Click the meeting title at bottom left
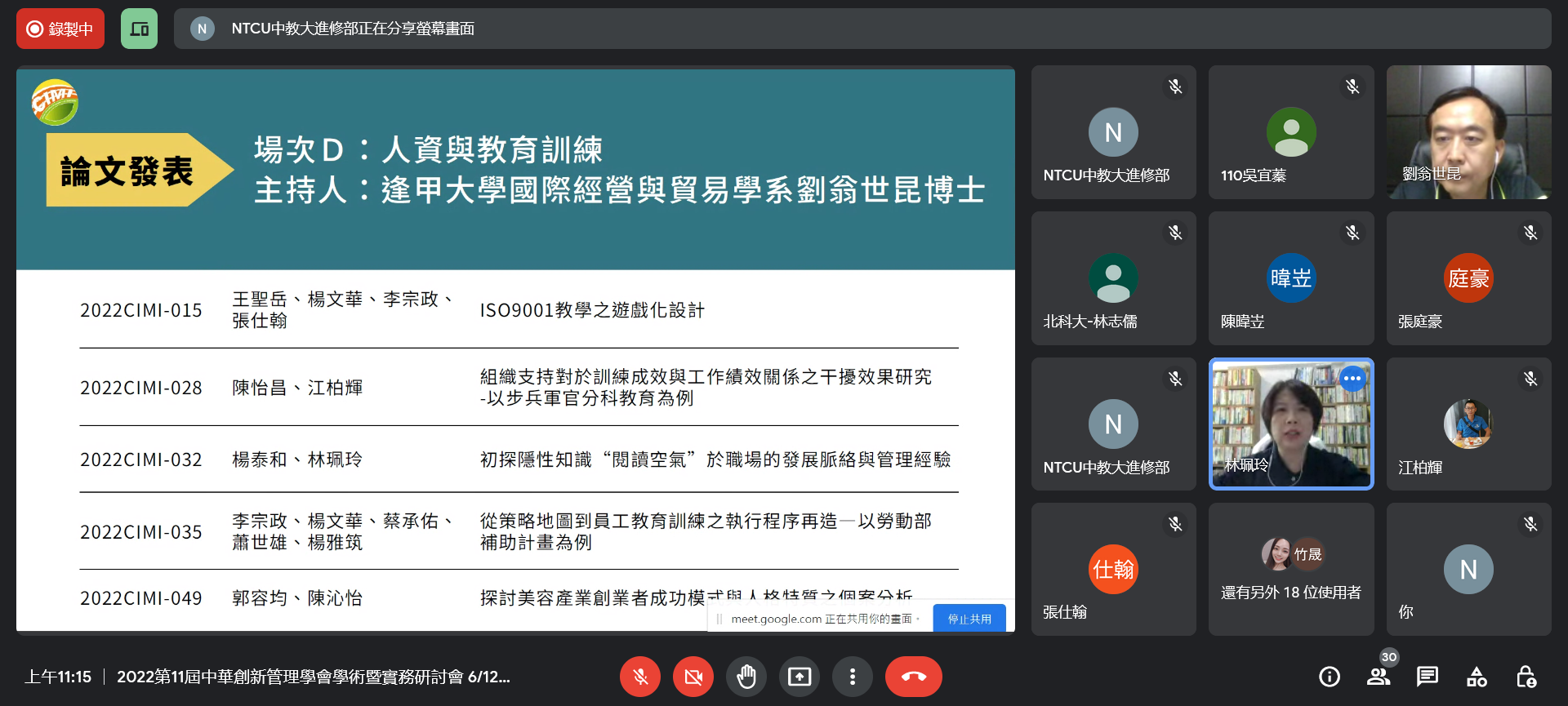 [x=313, y=677]
